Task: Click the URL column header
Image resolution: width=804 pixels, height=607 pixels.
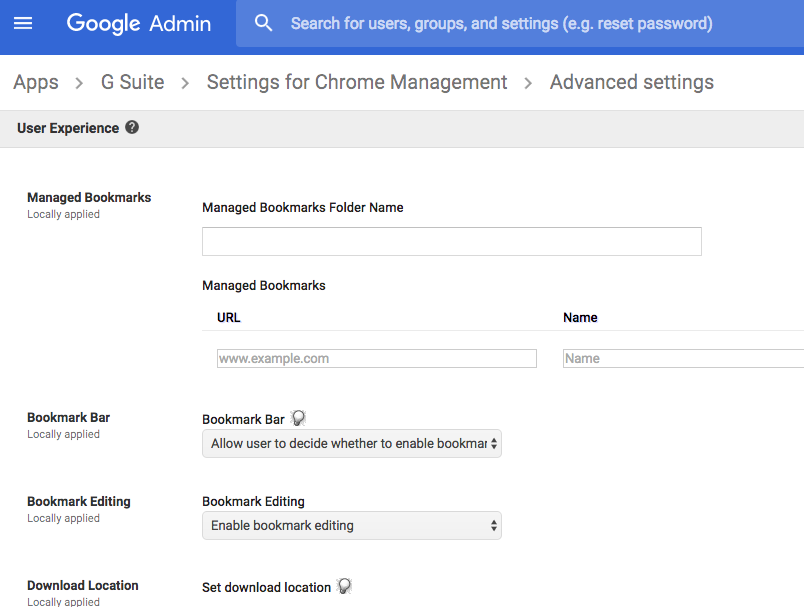Action: click(x=229, y=318)
